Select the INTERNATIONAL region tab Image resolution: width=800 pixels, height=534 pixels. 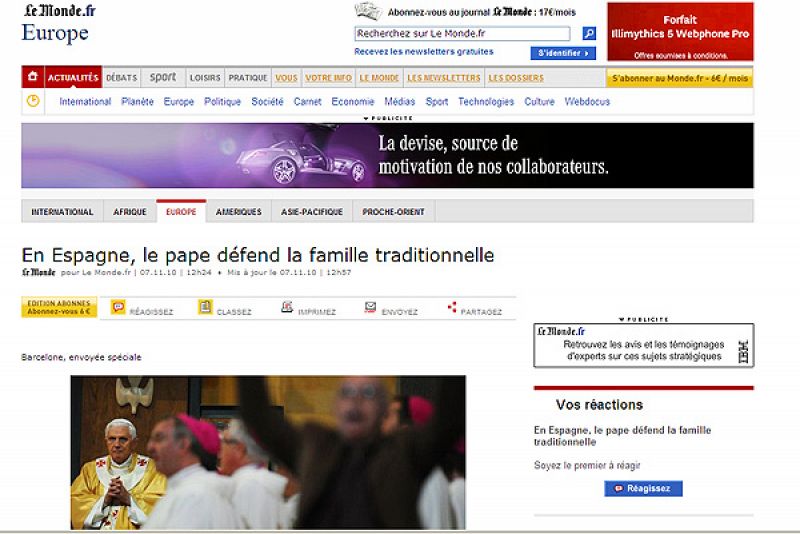tap(62, 212)
